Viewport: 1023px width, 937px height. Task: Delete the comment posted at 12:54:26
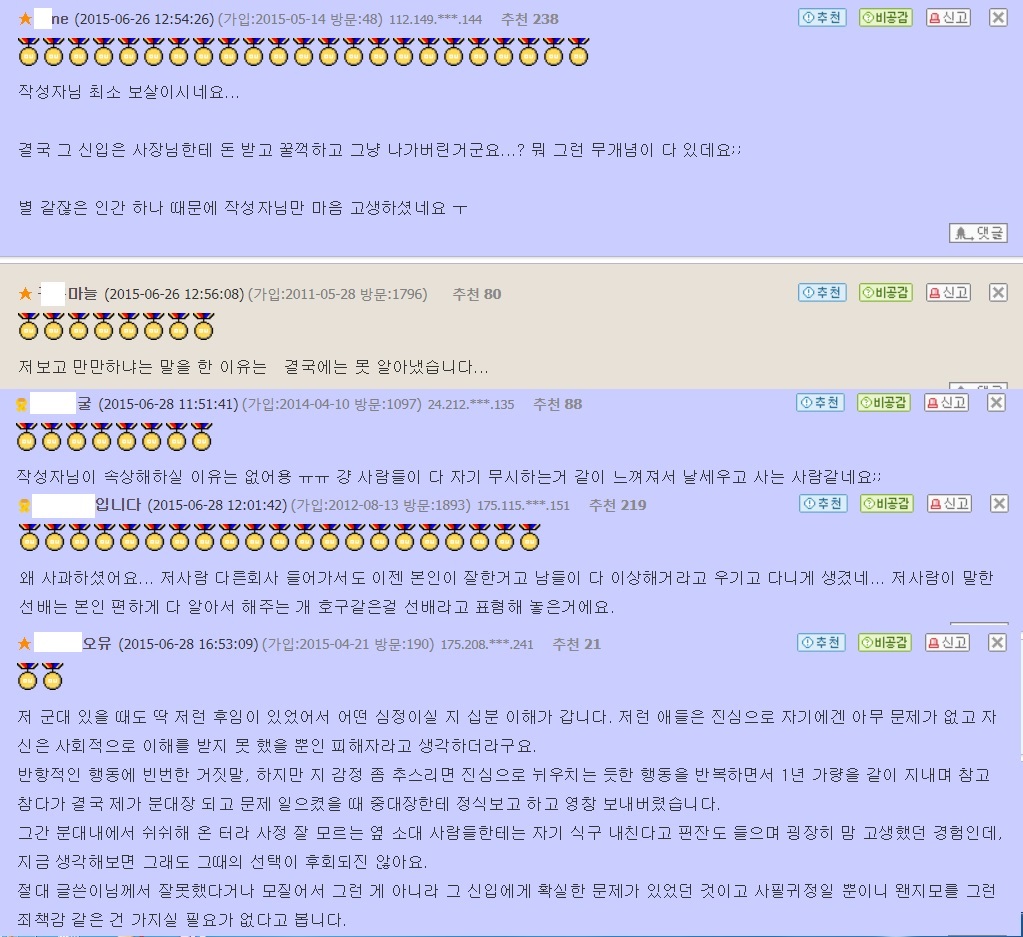pos(998,18)
